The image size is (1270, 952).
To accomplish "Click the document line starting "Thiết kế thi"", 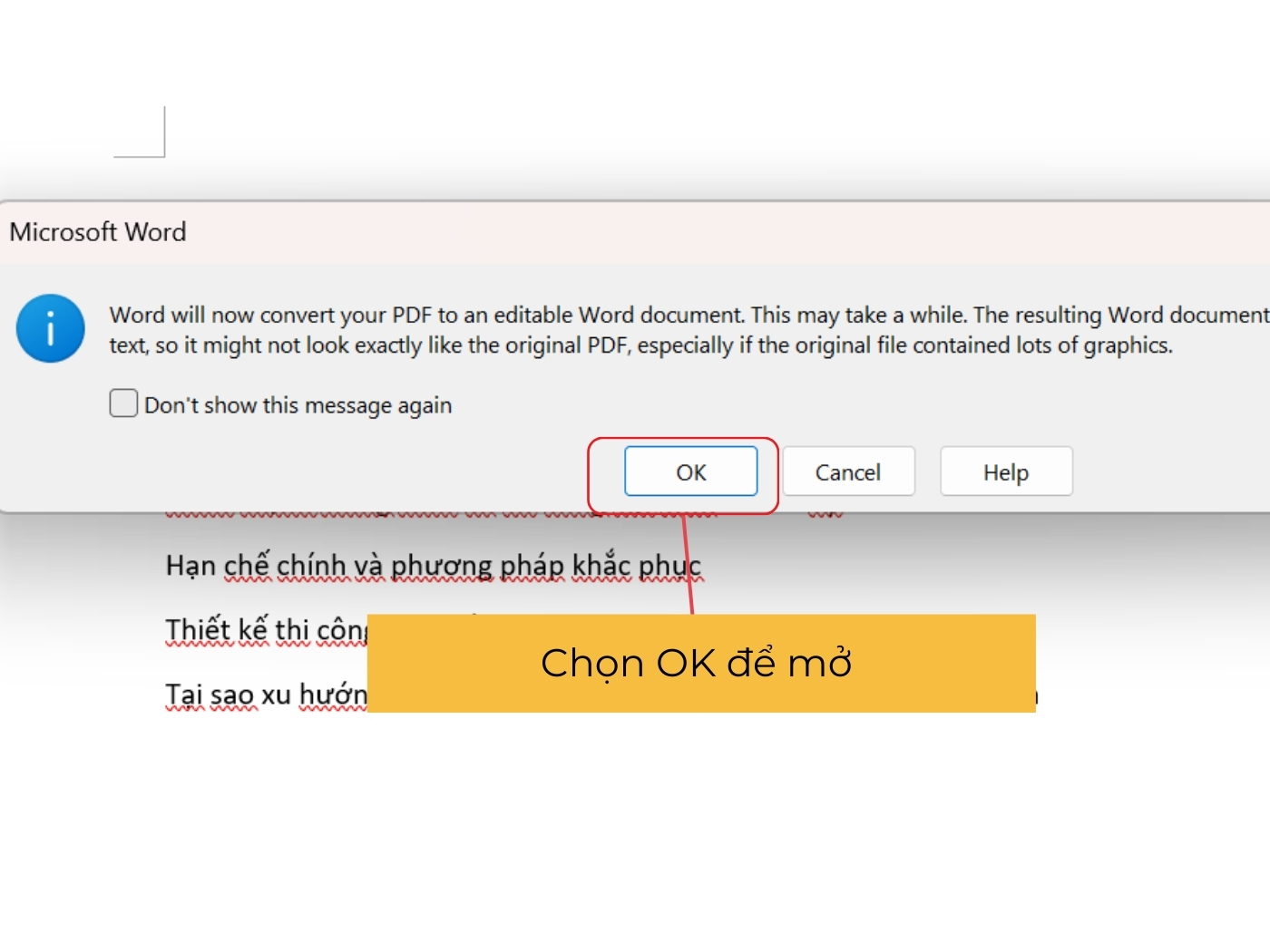I will click(266, 629).
